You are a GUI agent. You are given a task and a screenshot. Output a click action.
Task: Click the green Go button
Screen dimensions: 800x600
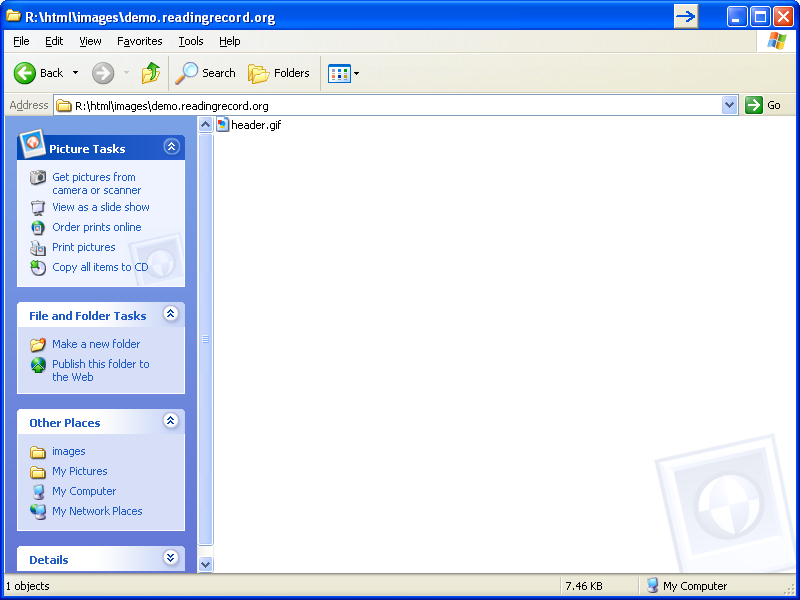pyautogui.click(x=763, y=105)
